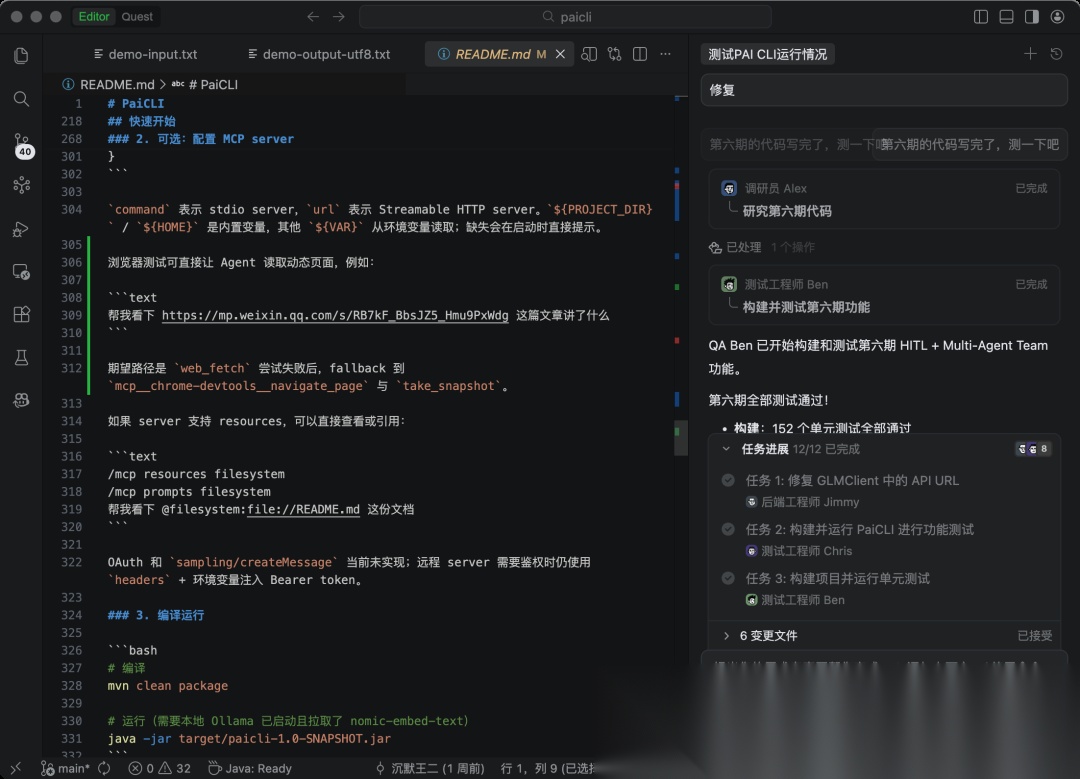This screenshot has height=779, width=1080.
Task: Toggle the primary sidebar layout icon
Action: coord(981,17)
